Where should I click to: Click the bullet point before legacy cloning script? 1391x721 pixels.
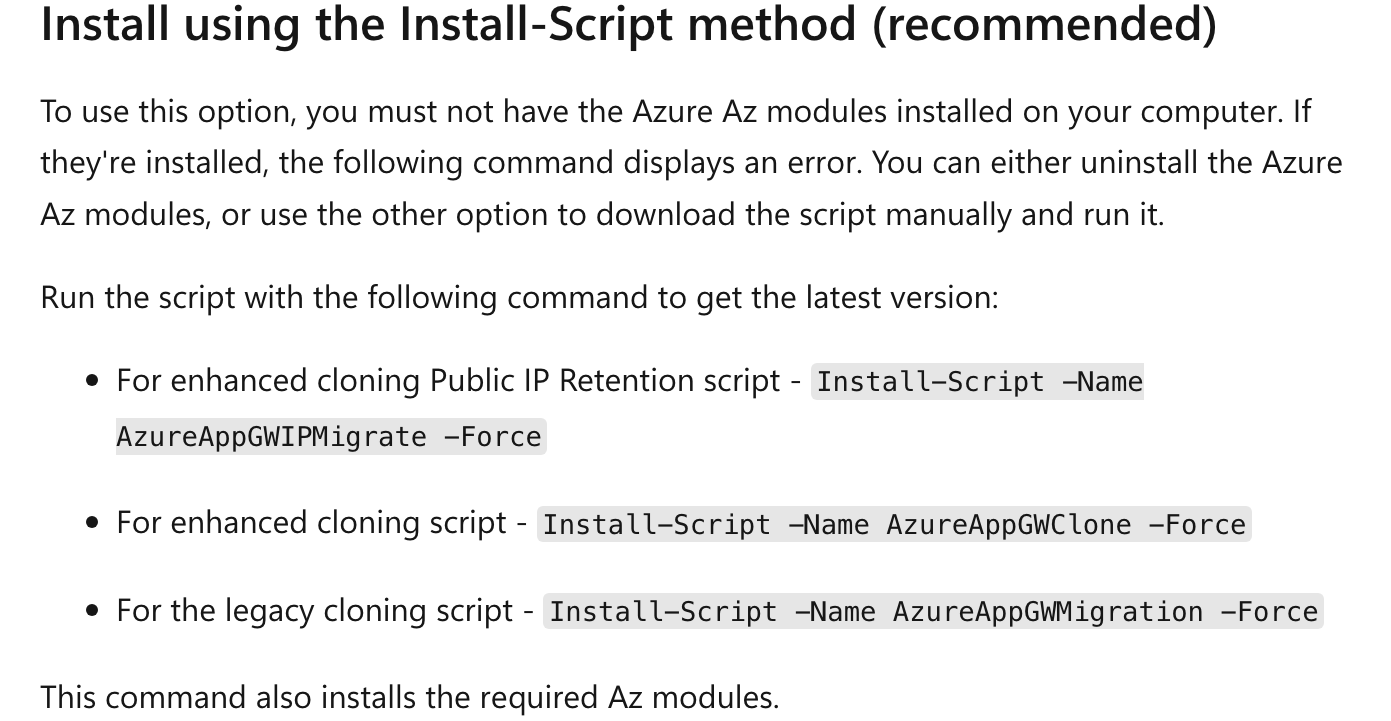pyautogui.click(x=93, y=611)
